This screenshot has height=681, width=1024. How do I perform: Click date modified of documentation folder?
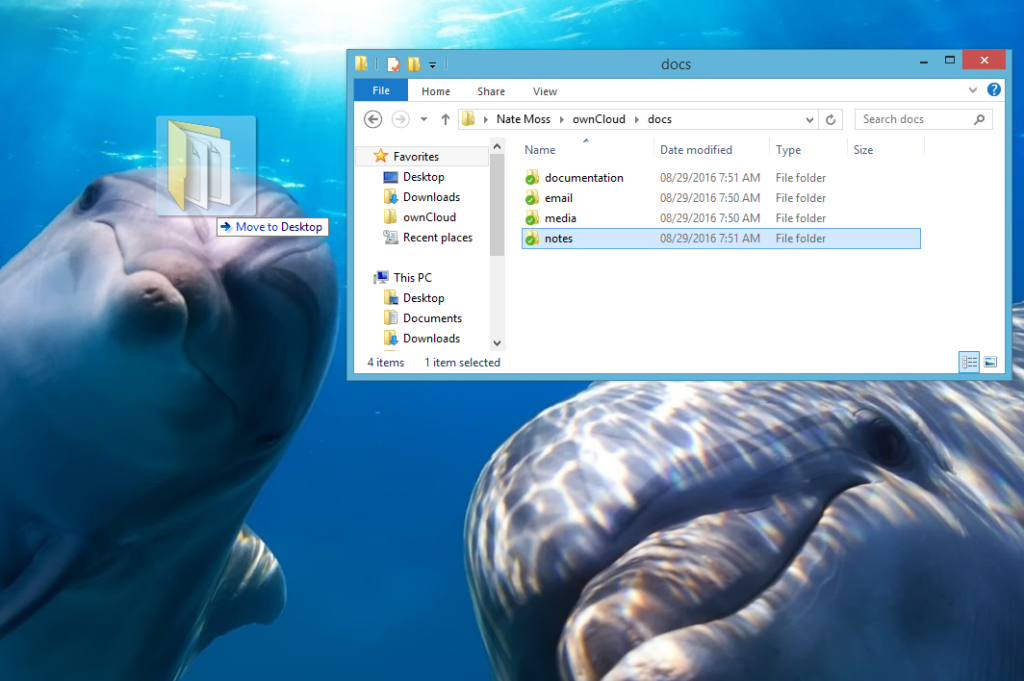(710, 178)
